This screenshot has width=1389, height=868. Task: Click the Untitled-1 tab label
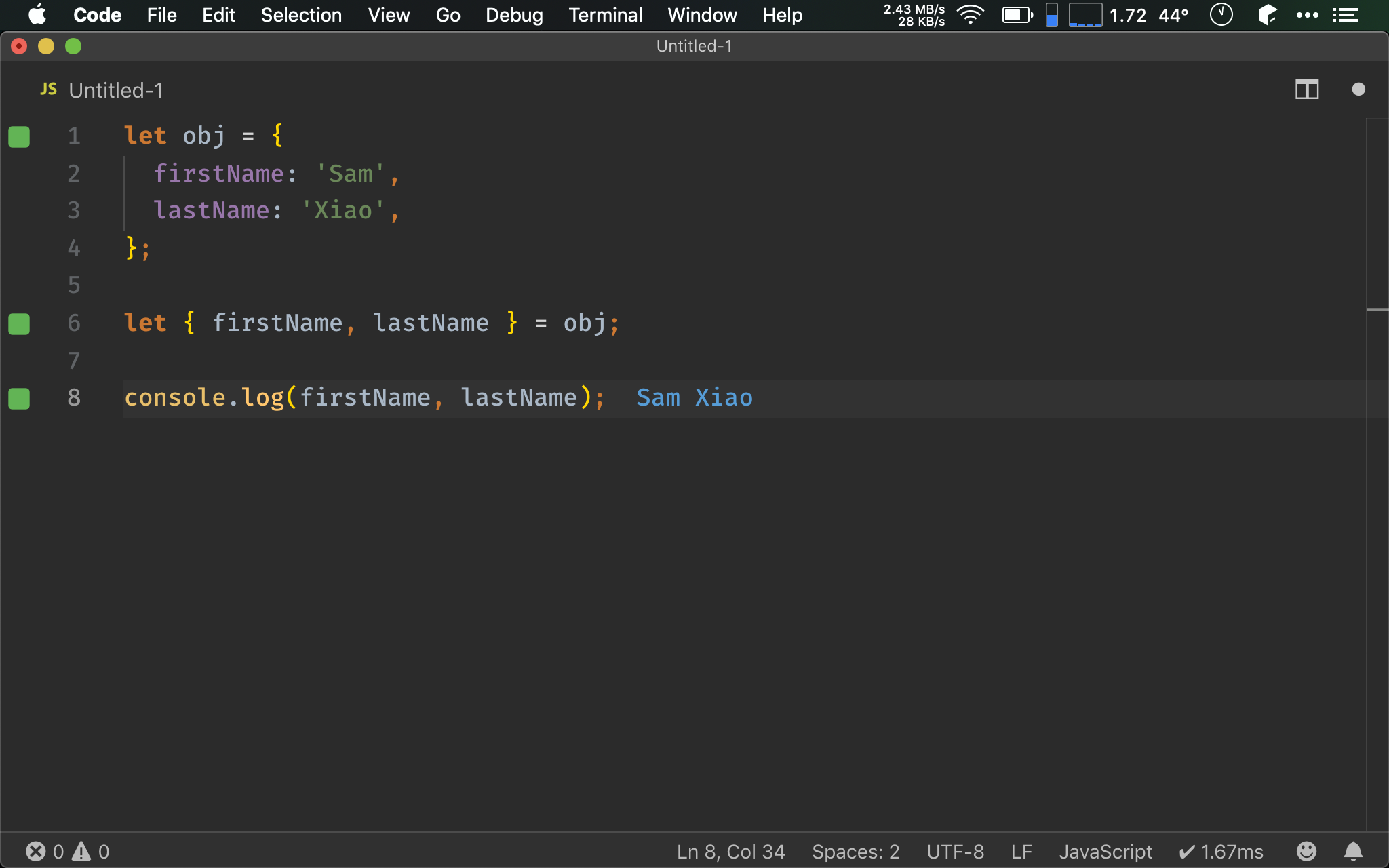[115, 90]
